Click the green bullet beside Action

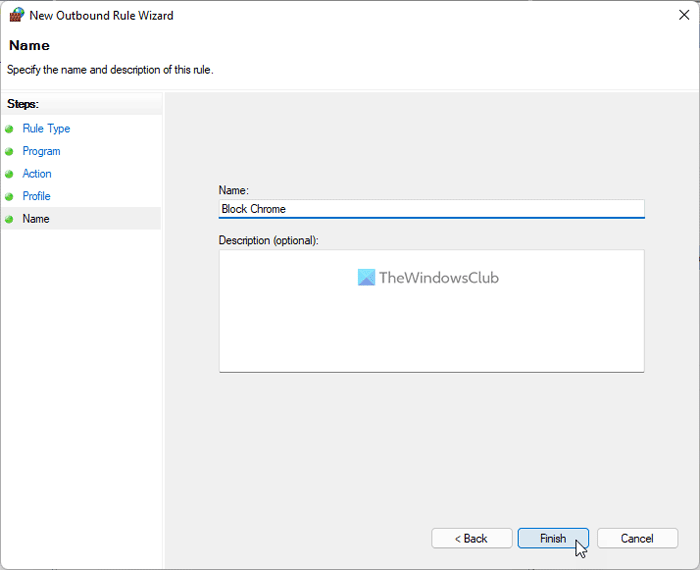[x=10, y=174]
